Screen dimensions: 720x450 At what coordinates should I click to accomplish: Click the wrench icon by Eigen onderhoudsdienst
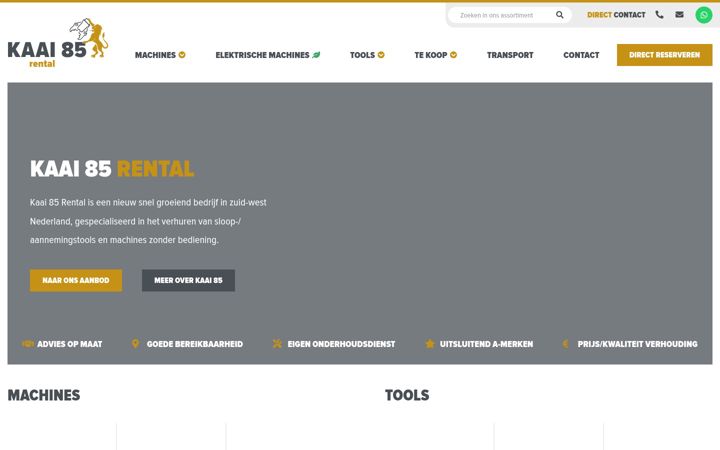277,343
